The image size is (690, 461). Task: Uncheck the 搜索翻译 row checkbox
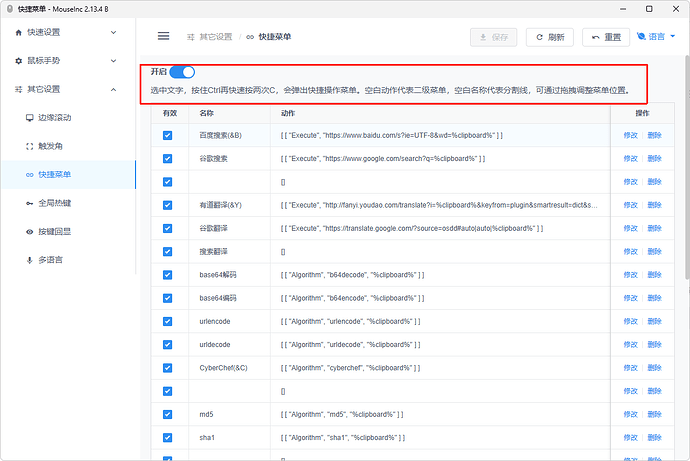[167, 252]
